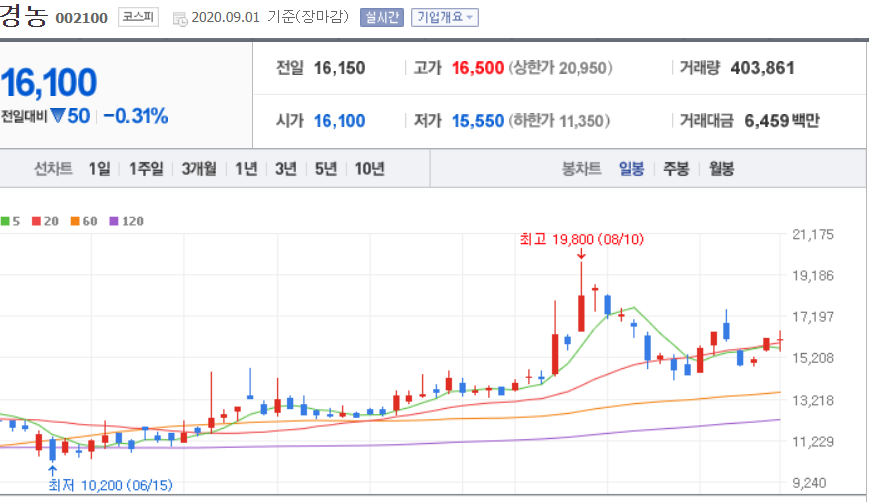Show the 3년 line chart
Image resolution: width=869 pixels, height=502 pixels.
(286, 168)
